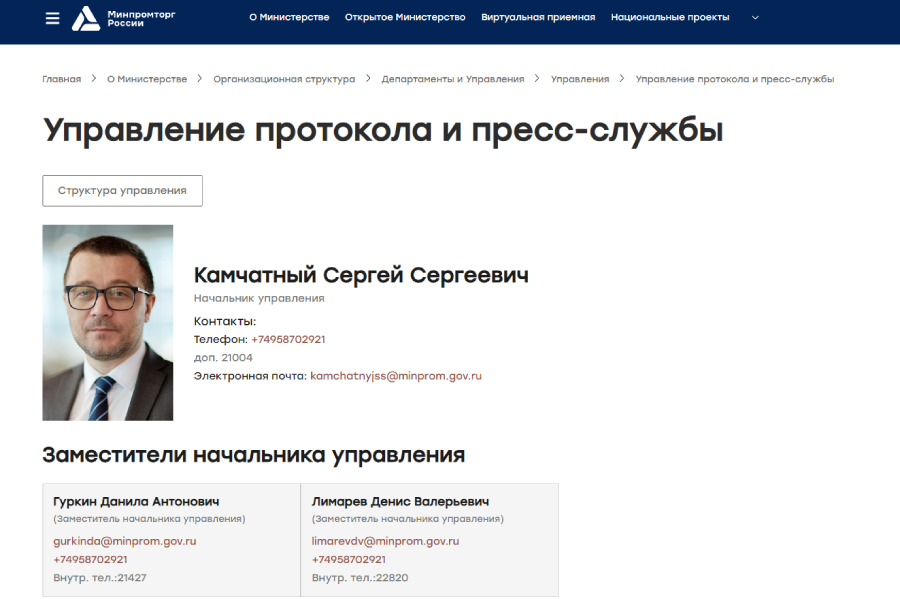
Task: Open limarevdv@minprom.gov.ru email link
Action: [388, 540]
